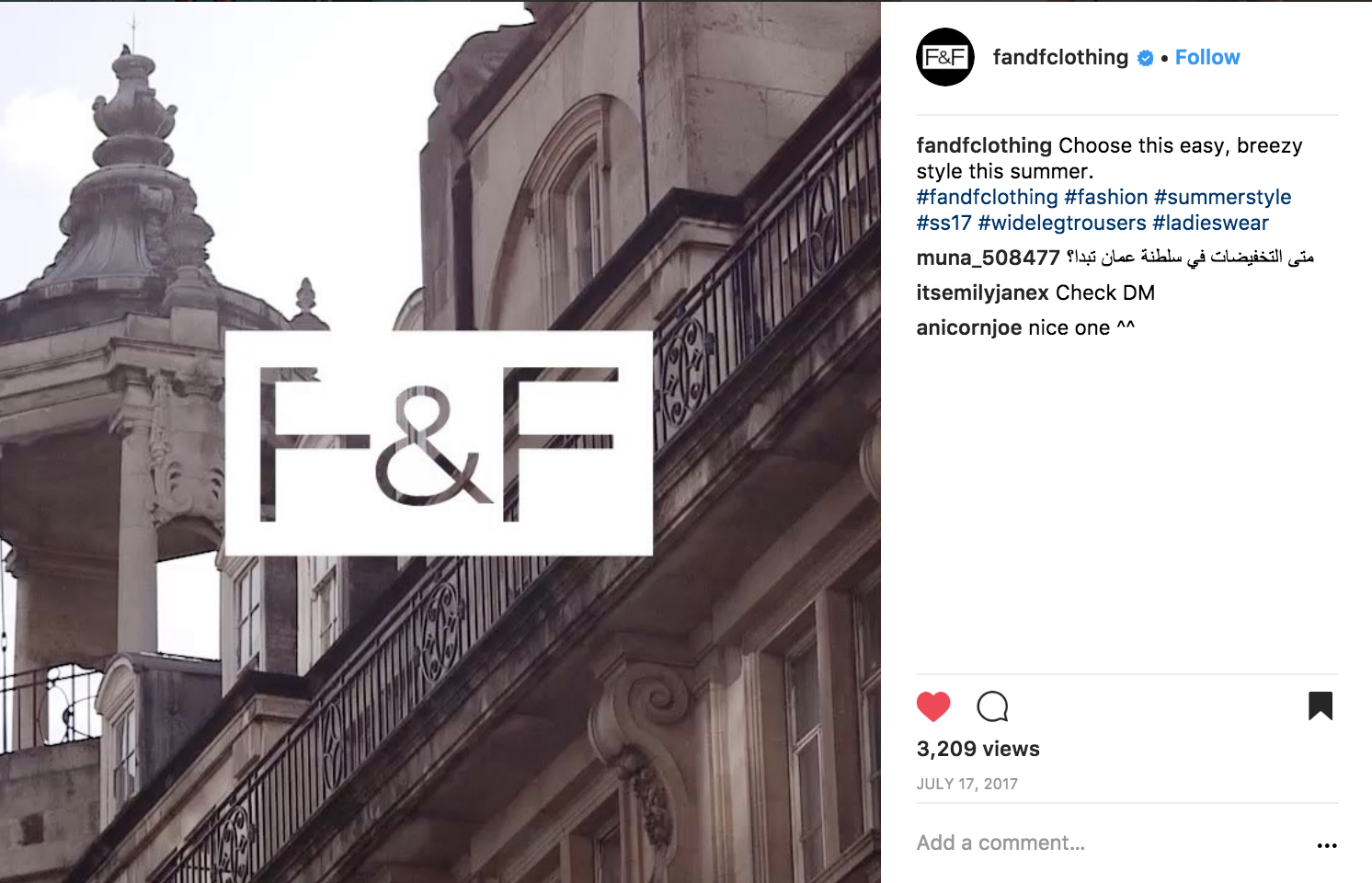This screenshot has width=1372, height=883.
Task: Click the JULY 17, 2017 timestamp
Action: pyautogui.click(x=966, y=784)
